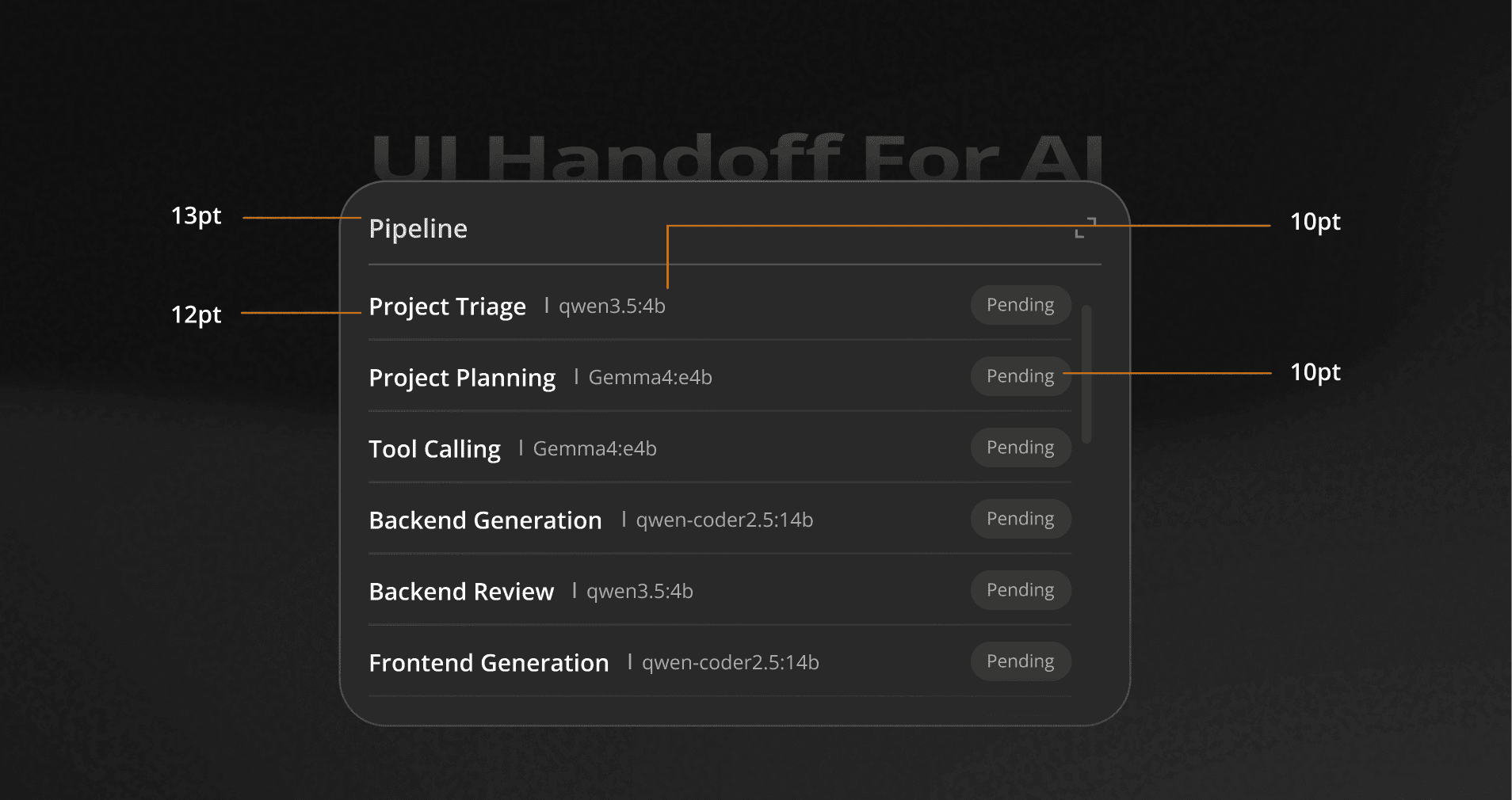This screenshot has width=1512, height=800.
Task: Click the Pending badge on the Tool Calling row
Action: (1020, 448)
